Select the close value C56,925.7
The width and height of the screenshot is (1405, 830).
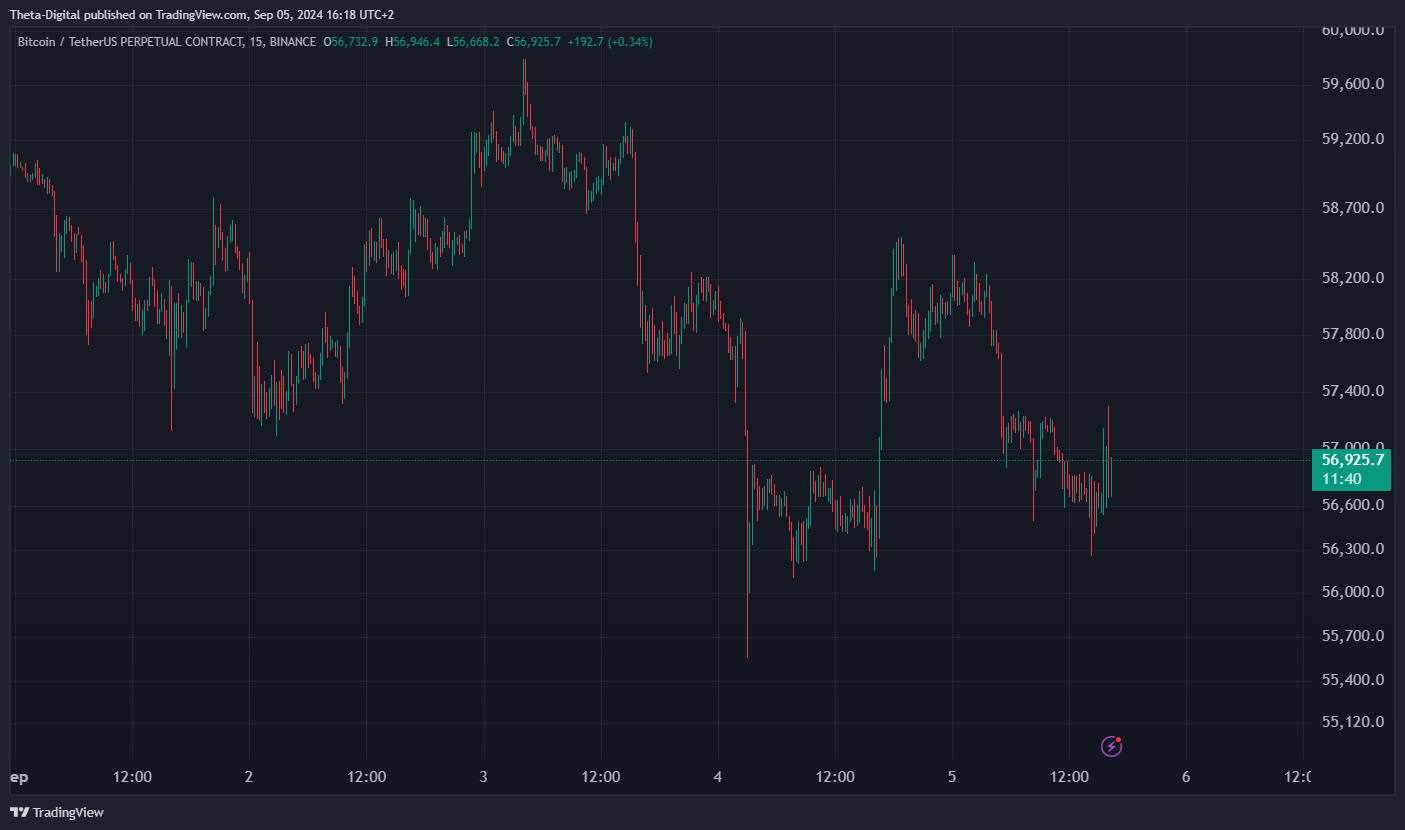533,42
